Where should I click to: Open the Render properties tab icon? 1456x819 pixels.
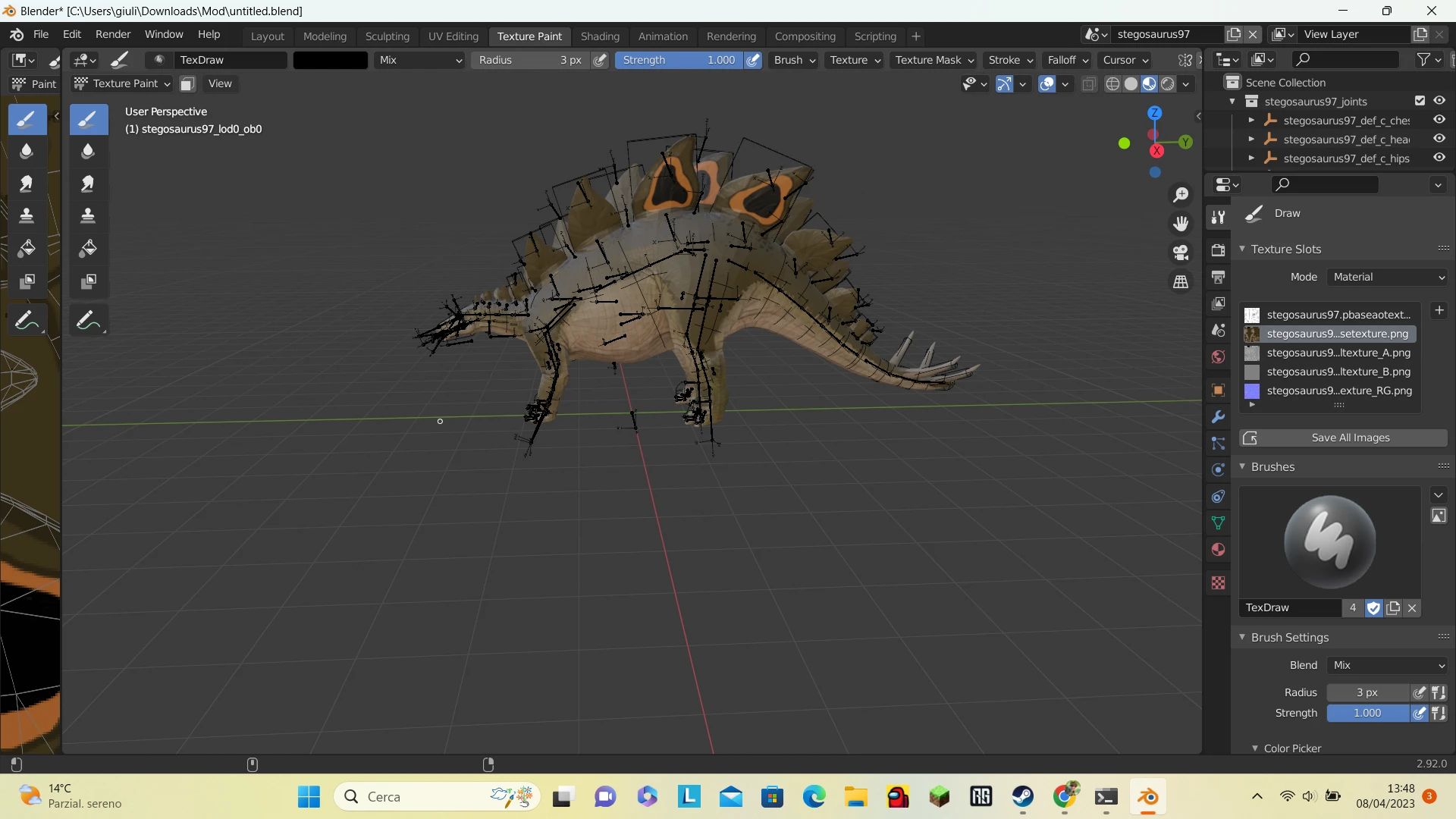pos(1218,250)
